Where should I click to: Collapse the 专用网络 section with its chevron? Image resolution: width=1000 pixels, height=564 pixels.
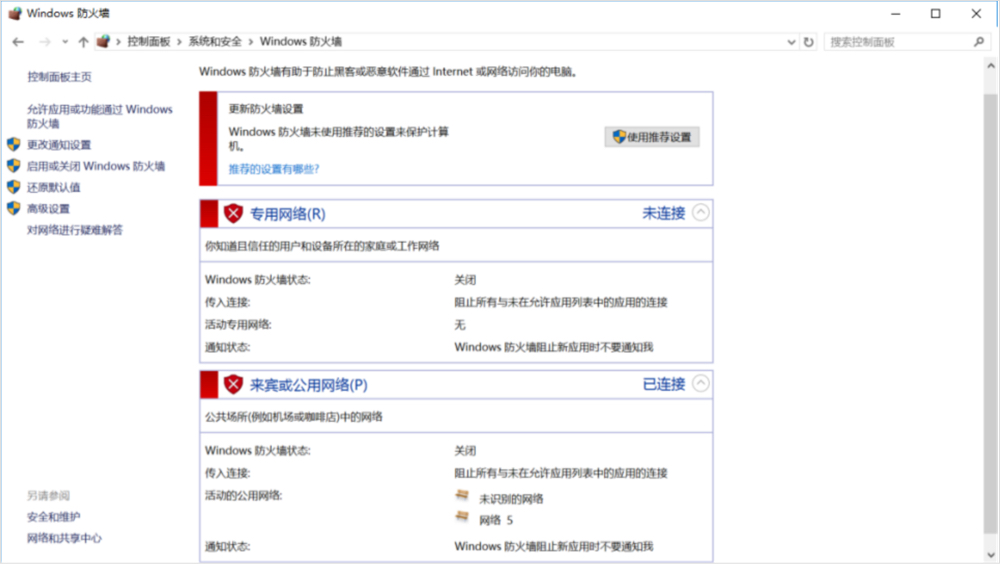tap(700, 212)
